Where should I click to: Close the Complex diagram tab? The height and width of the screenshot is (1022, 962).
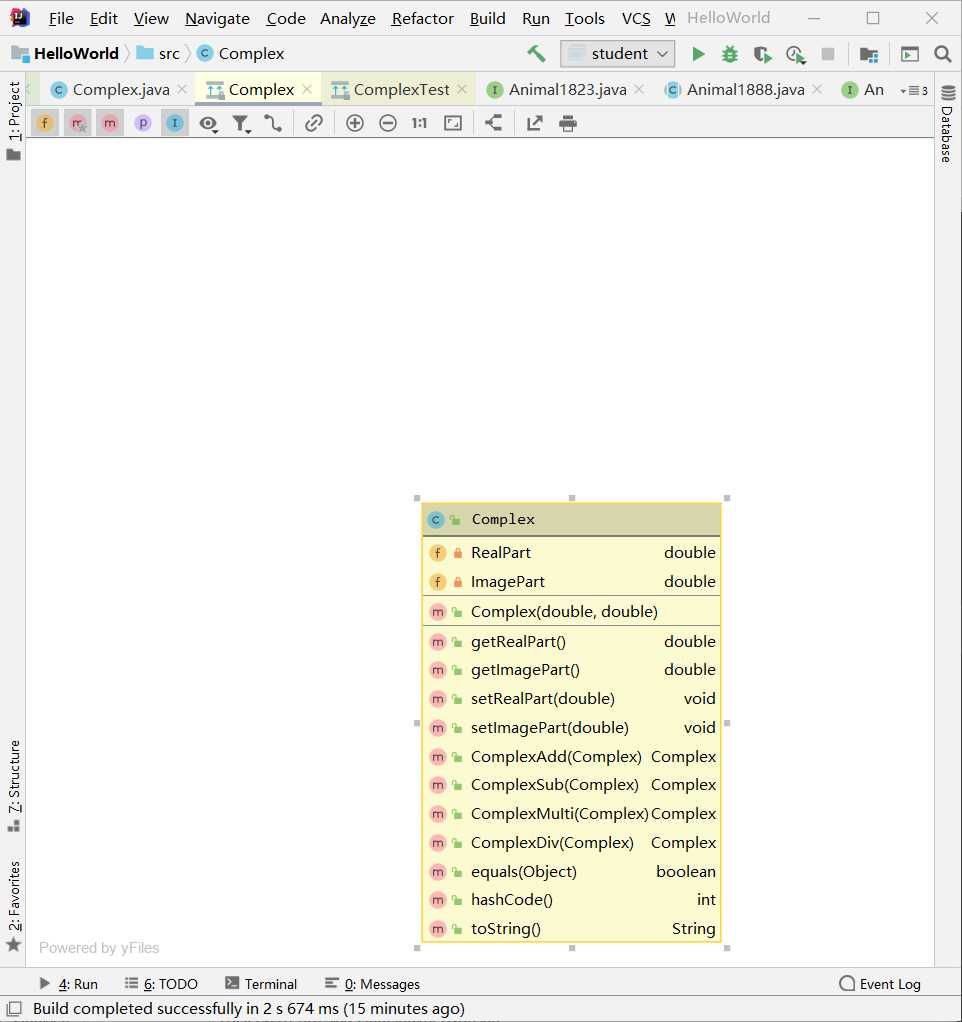point(307,89)
